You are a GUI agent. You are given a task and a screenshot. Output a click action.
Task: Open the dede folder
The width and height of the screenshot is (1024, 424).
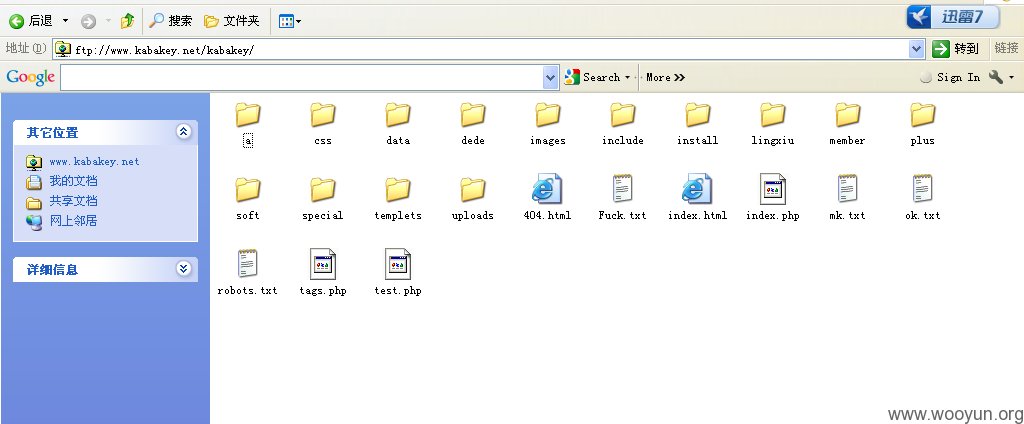click(473, 115)
